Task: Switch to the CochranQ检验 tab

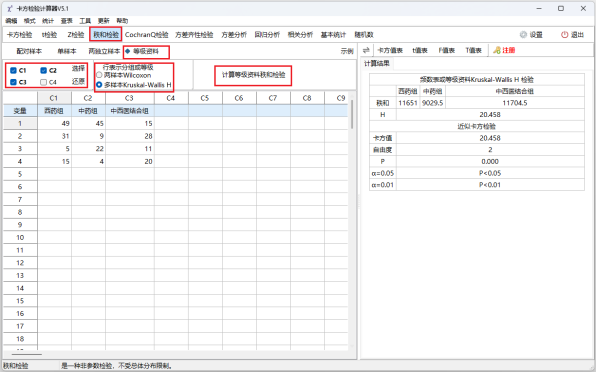Action: (x=146, y=35)
